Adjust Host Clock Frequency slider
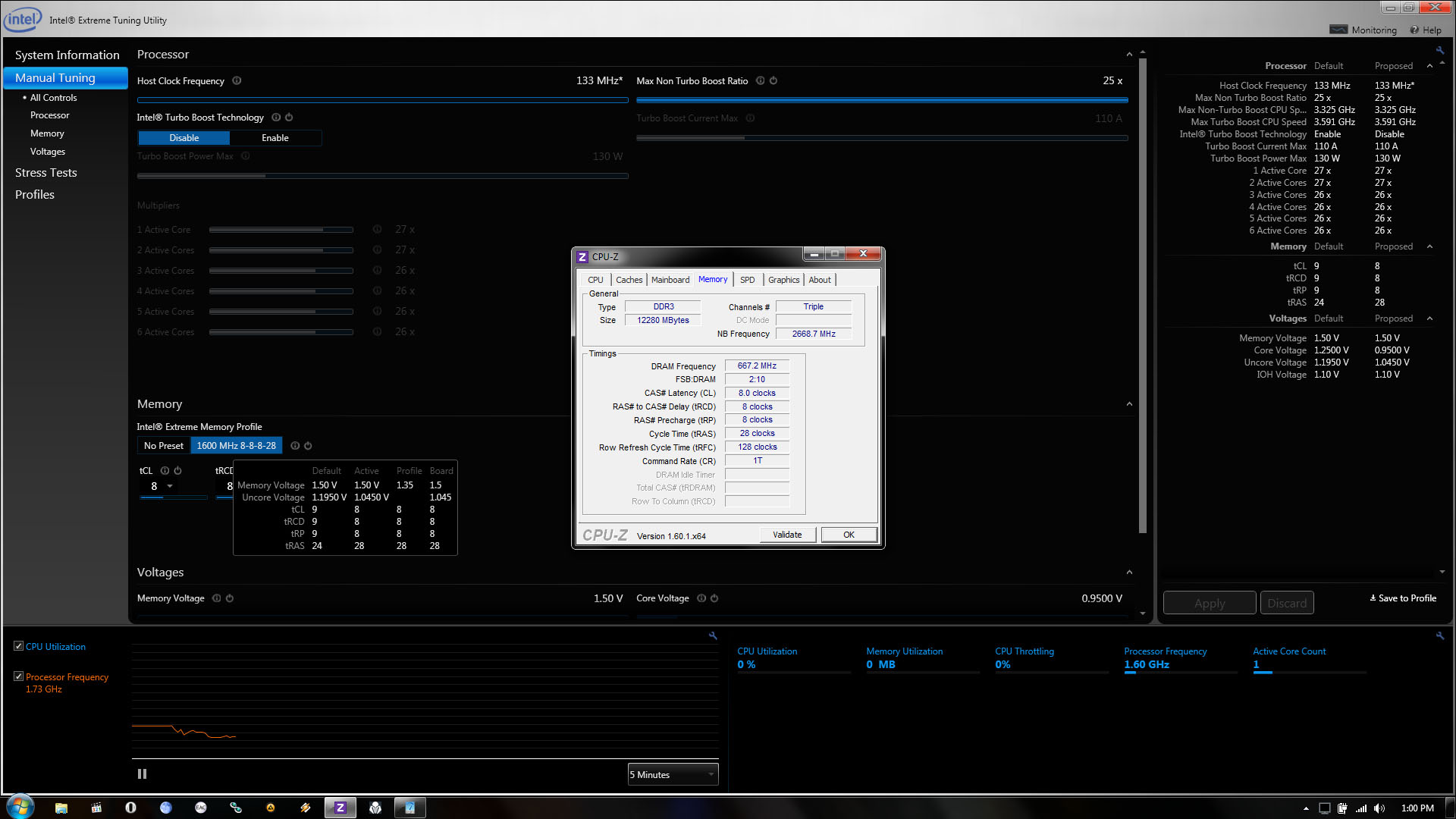 pyautogui.click(x=382, y=99)
